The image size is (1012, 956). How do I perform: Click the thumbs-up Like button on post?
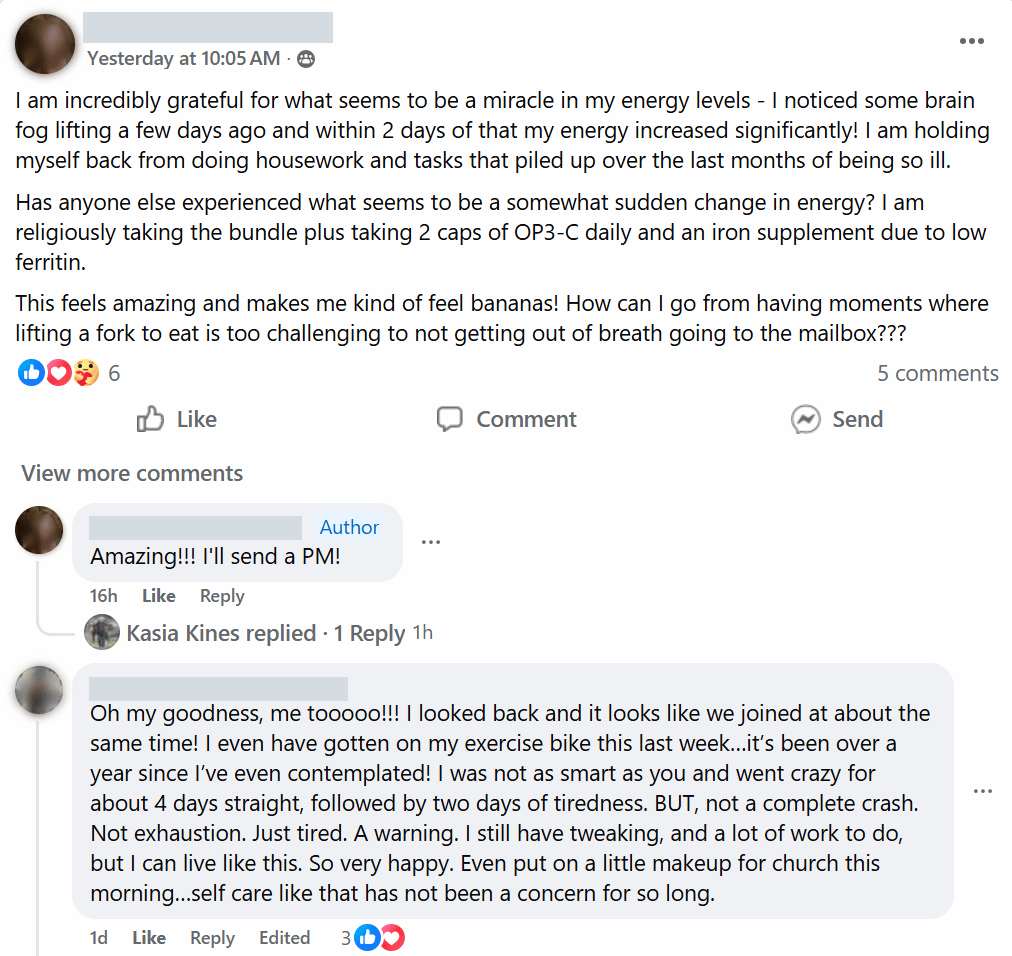(x=177, y=419)
